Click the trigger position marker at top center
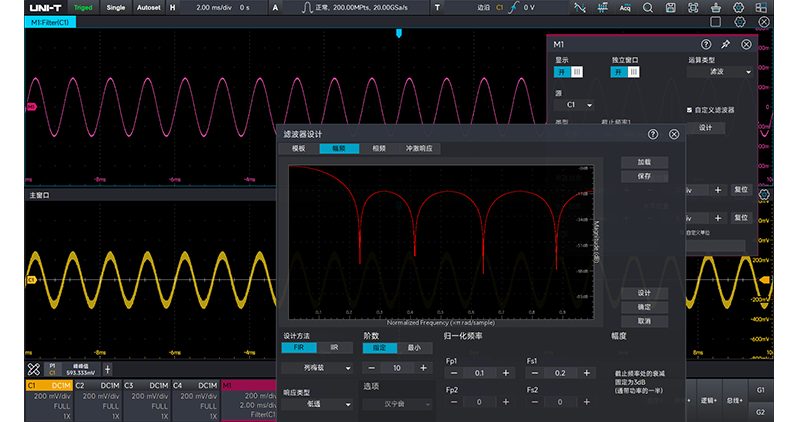Viewport: 800px width, 422px height. click(x=399, y=33)
